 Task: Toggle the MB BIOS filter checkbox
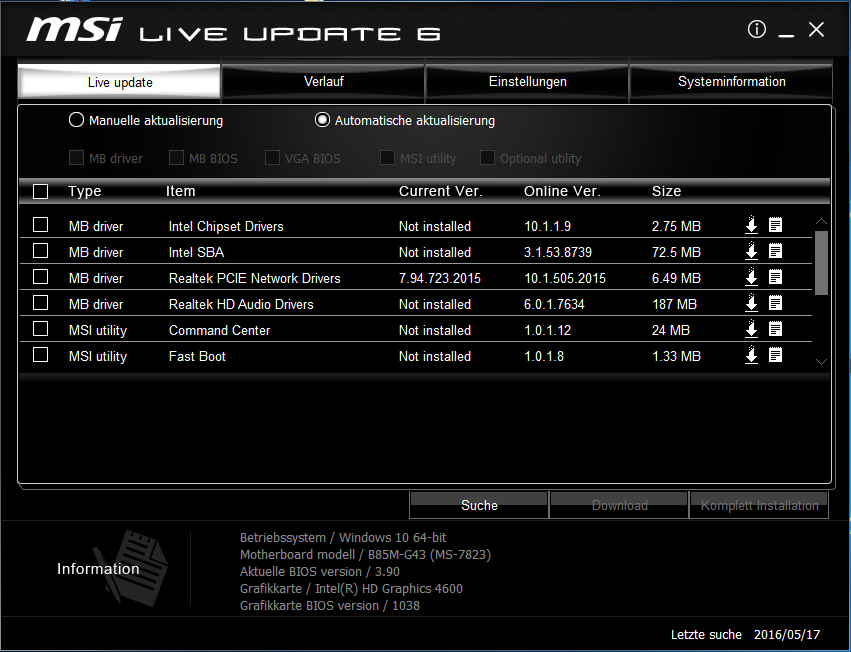pyautogui.click(x=176, y=158)
